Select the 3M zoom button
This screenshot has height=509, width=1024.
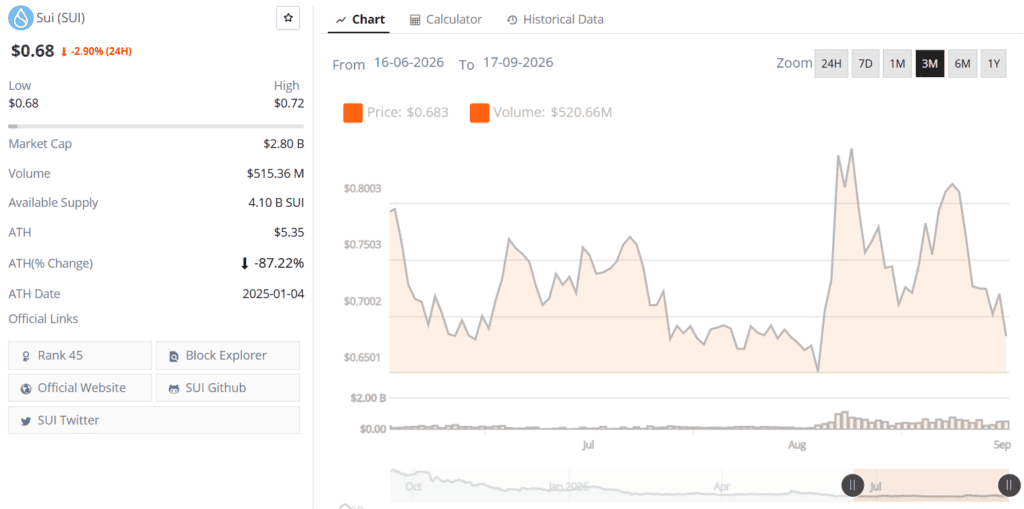[929, 63]
